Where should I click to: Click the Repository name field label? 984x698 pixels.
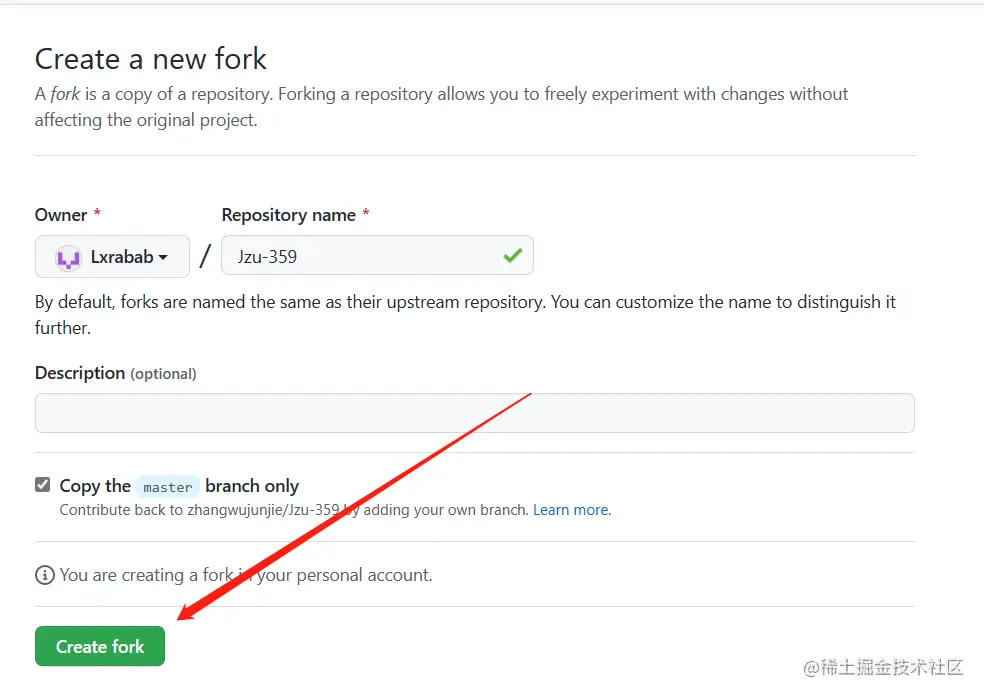click(x=288, y=215)
